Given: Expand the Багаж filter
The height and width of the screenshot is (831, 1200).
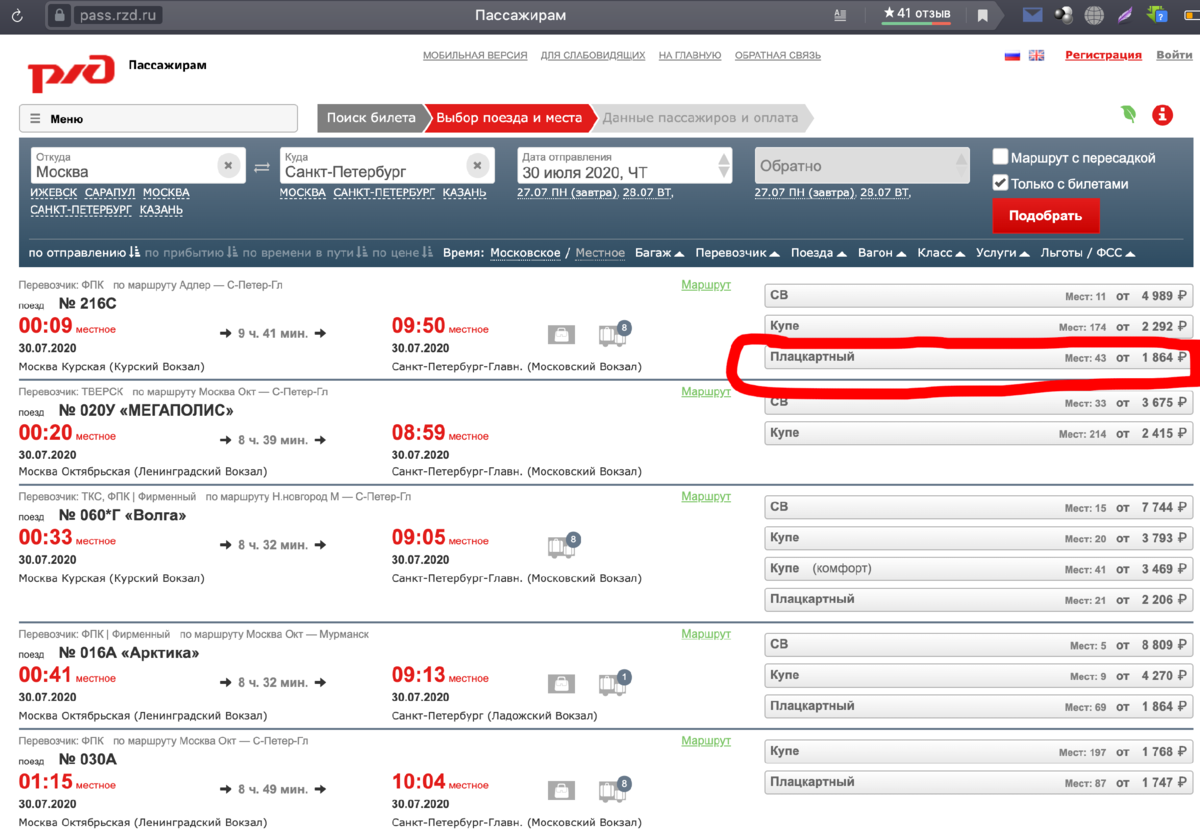Looking at the screenshot, I should click(x=660, y=253).
